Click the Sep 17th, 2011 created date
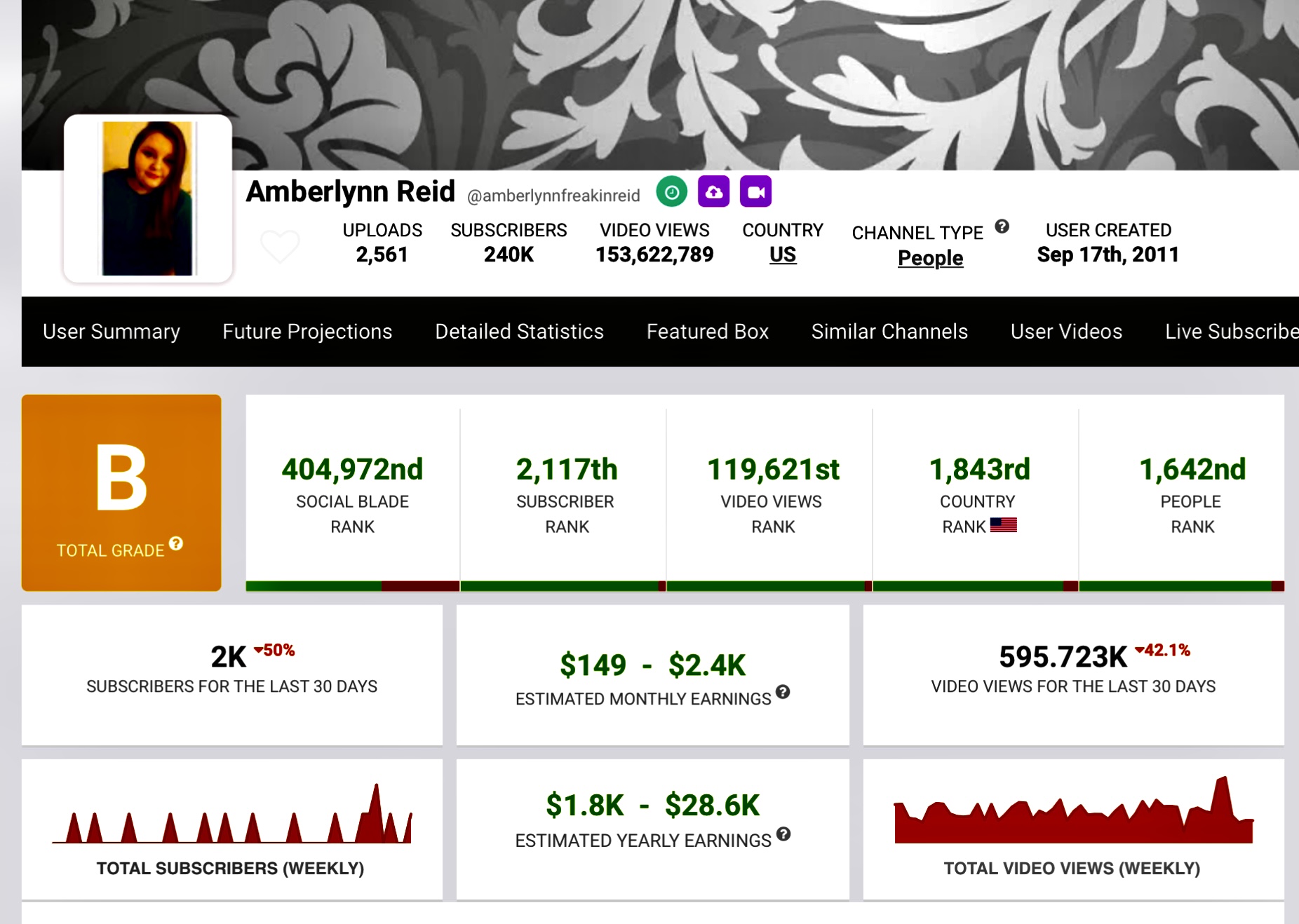The height and width of the screenshot is (924, 1299). click(1108, 254)
